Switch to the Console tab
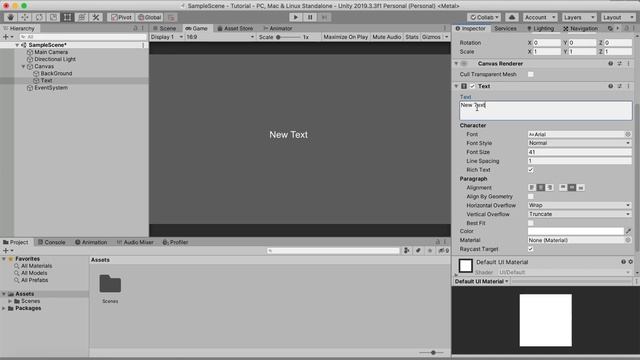 pyautogui.click(x=51, y=242)
